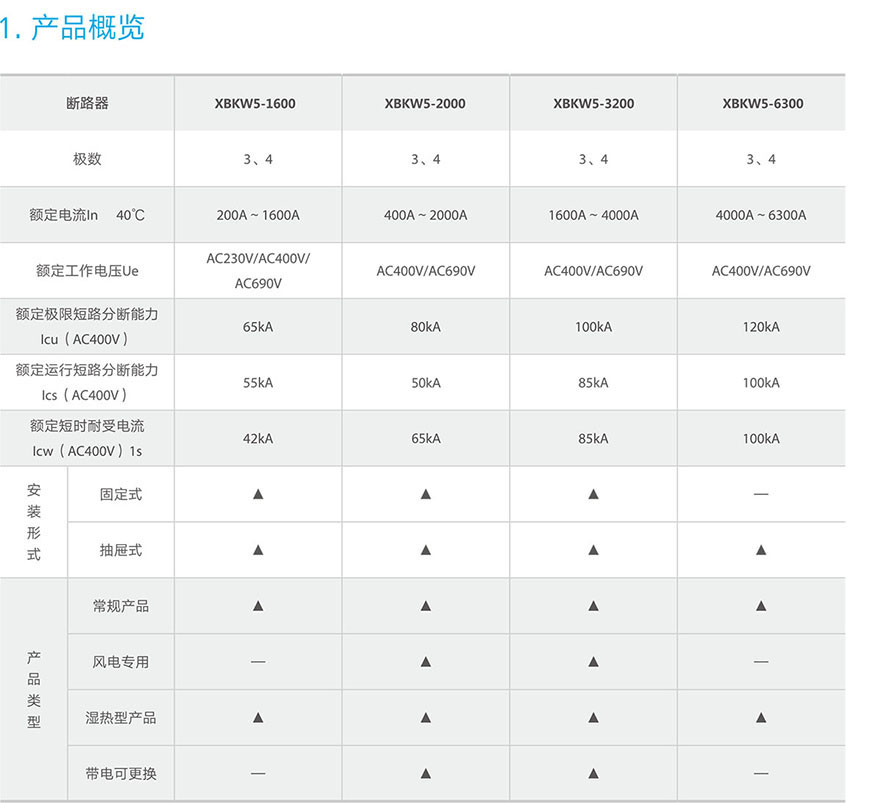The height and width of the screenshot is (803, 882).
Task: Click the 固定式 triangle under XBKW5-1600
Action: [258, 494]
